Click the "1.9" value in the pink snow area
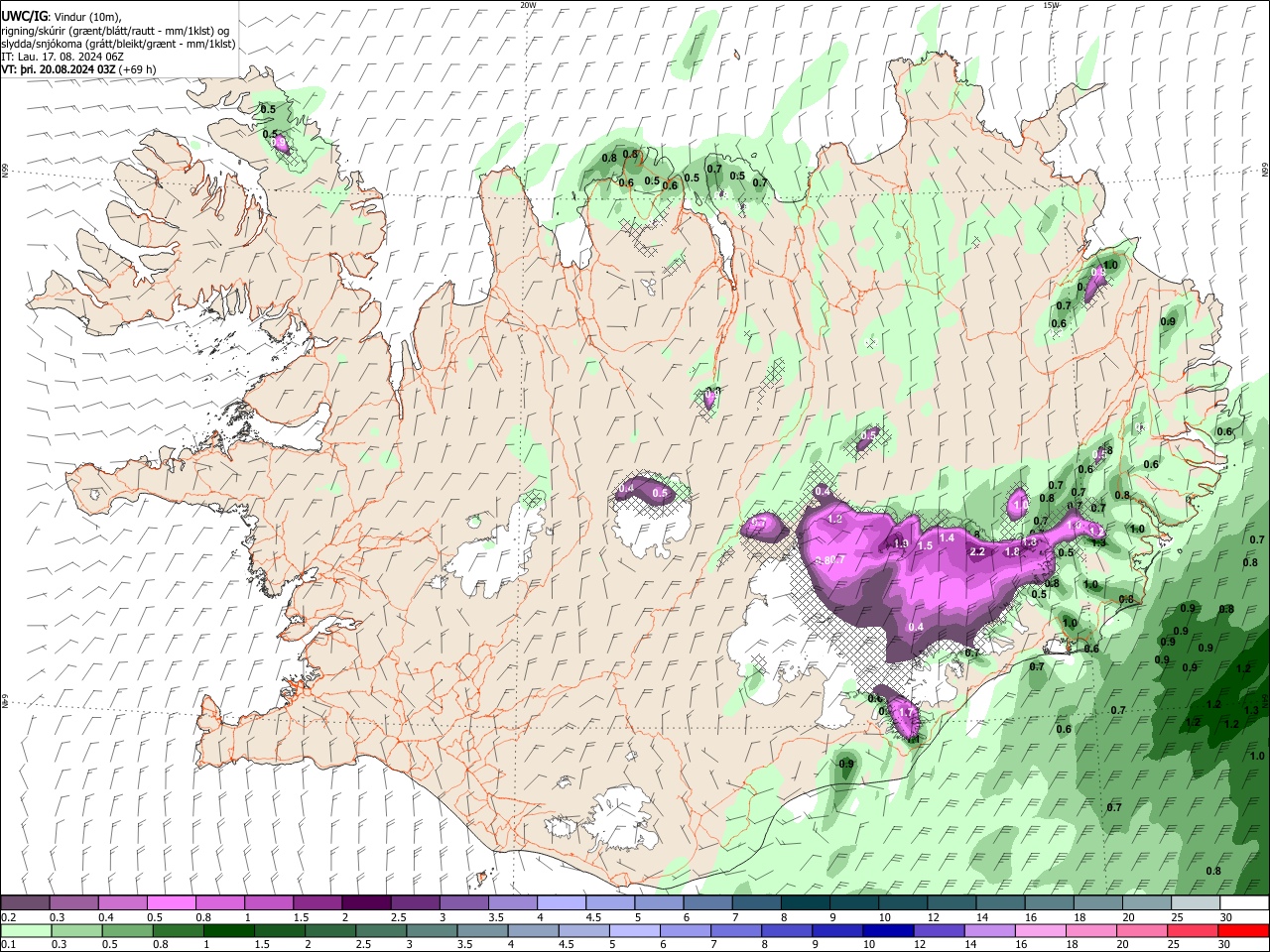This screenshot has height=952, width=1270. pyautogui.click(x=901, y=543)
